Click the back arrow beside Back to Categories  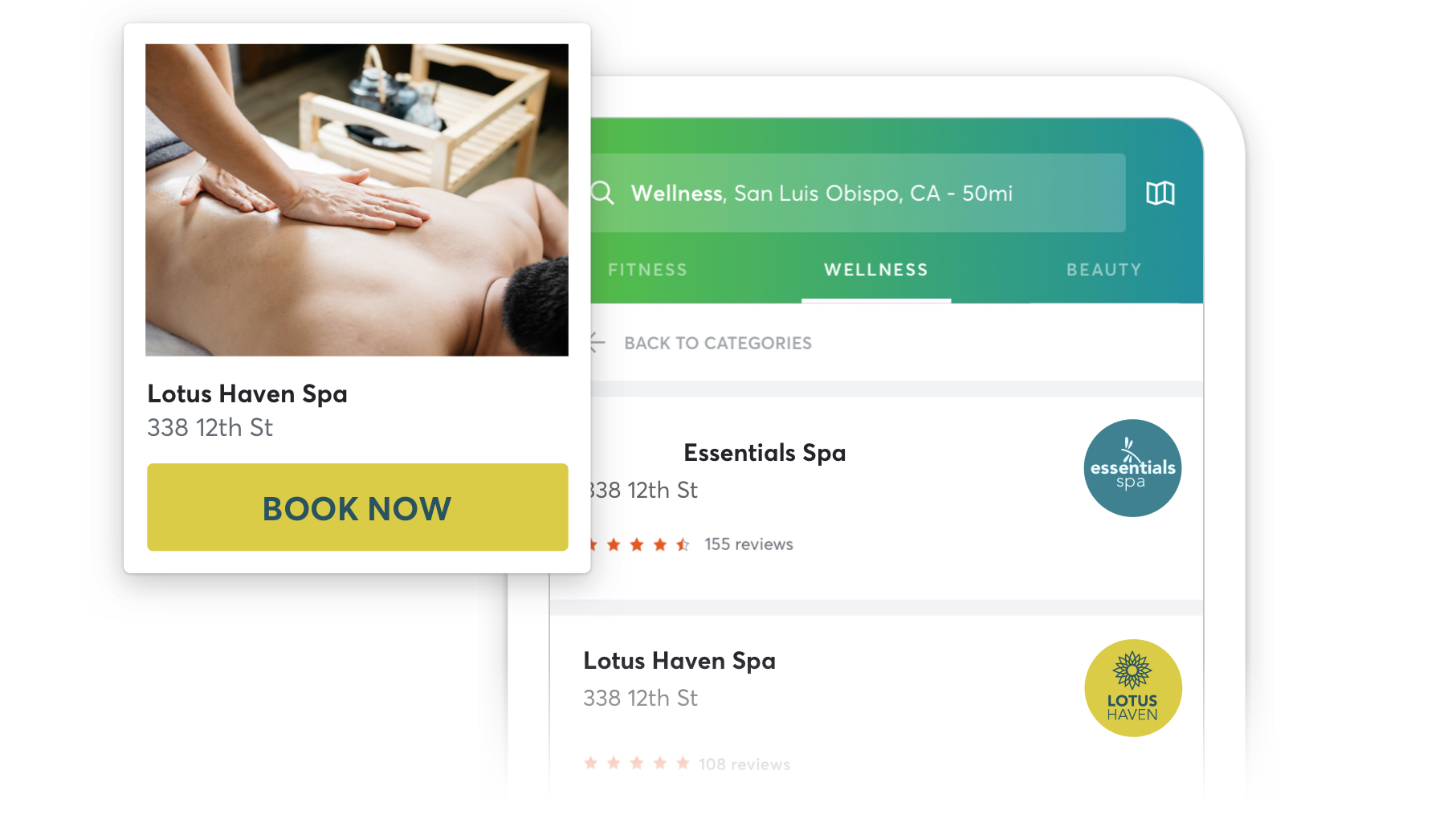597,343
